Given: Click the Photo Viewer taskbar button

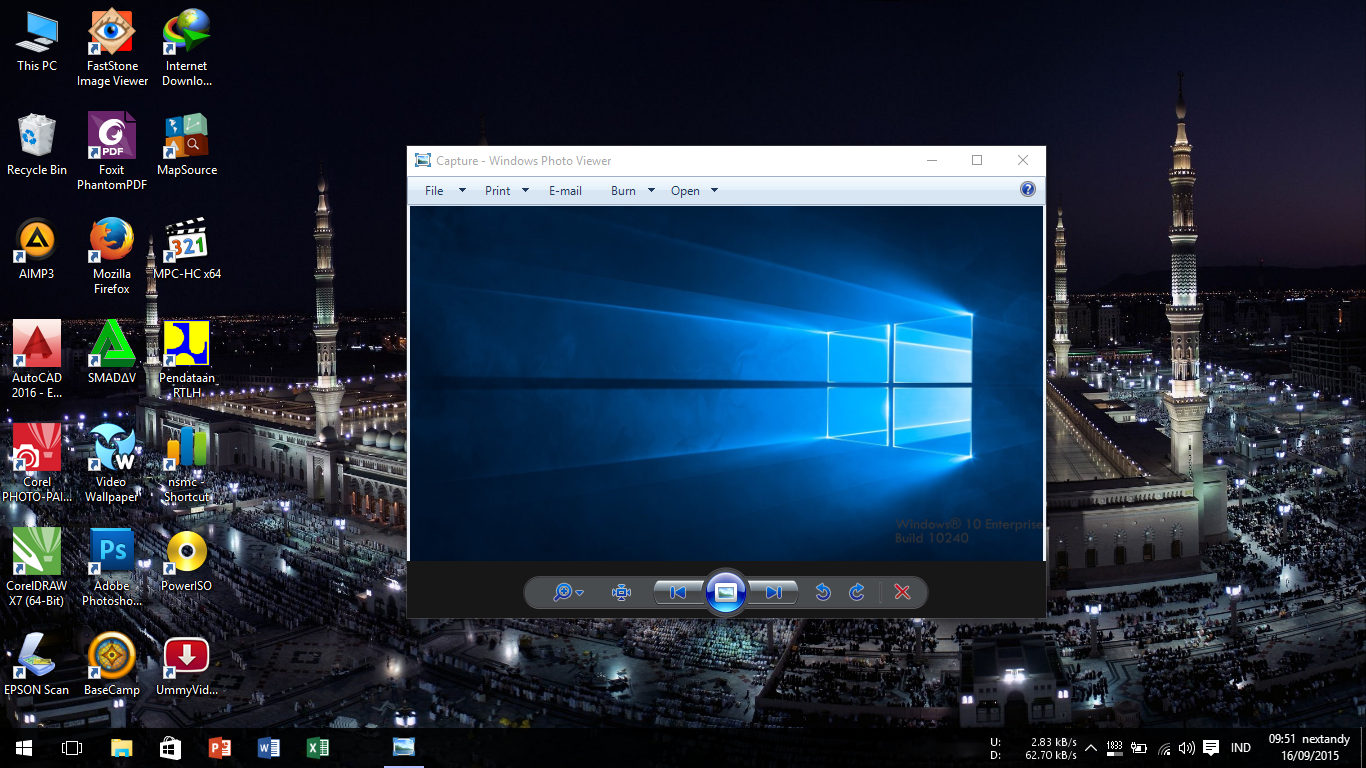Looking at the screenshot, I should tap(404, 748).
